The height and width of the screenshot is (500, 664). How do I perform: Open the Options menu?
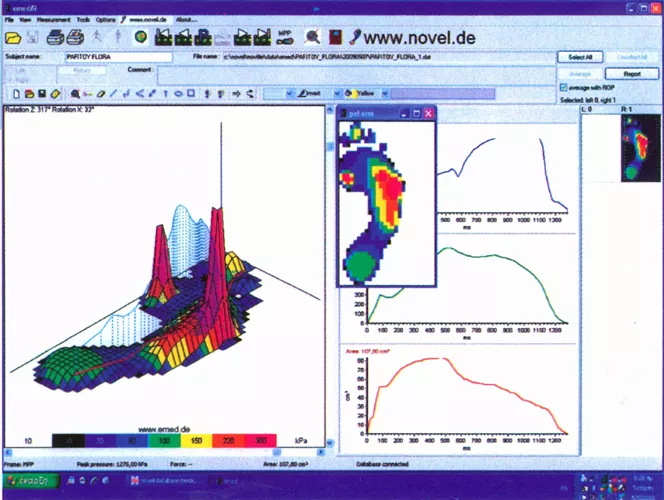click(105, 19)
